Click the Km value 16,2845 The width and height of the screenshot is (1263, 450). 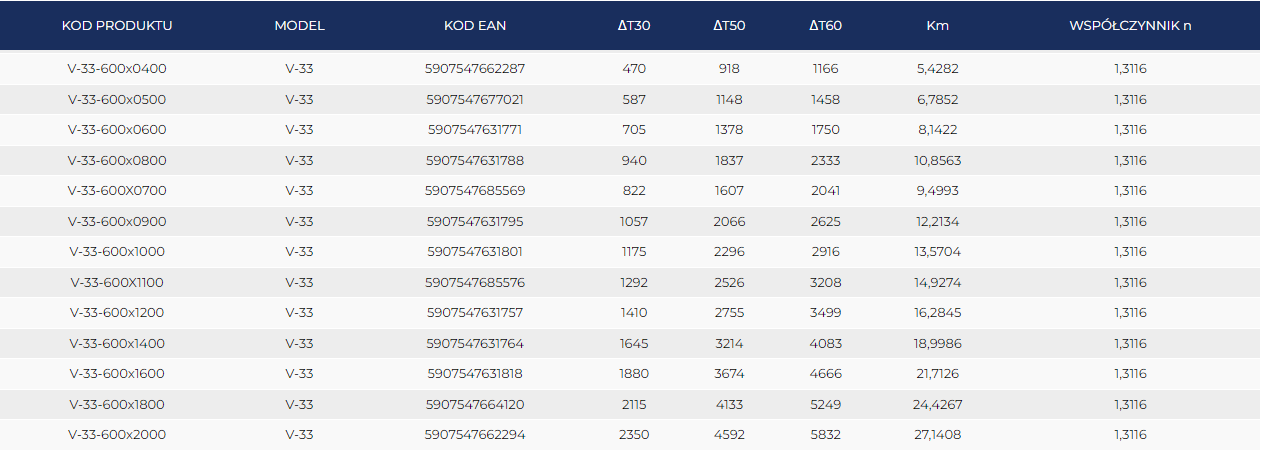pos(937,313)
